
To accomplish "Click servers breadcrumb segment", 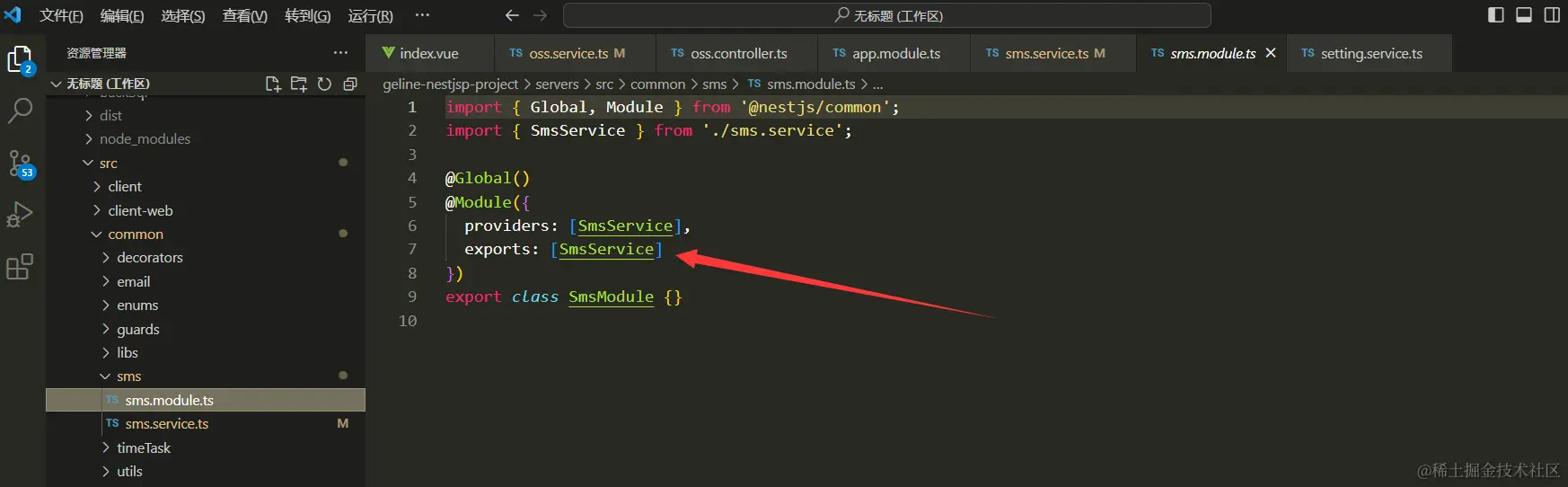I will 557,84.
